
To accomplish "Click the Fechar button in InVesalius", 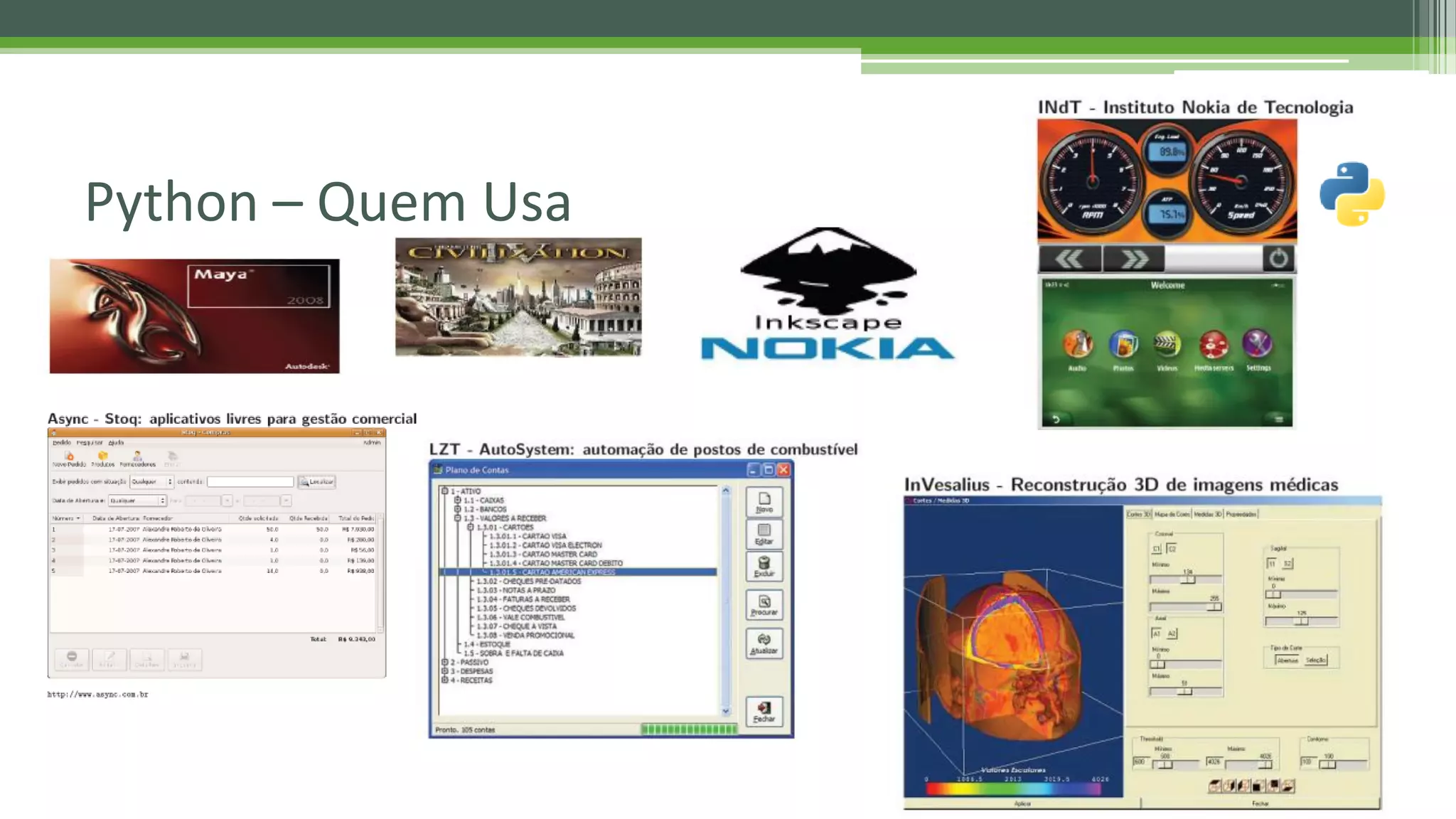I will [1260, 803].
